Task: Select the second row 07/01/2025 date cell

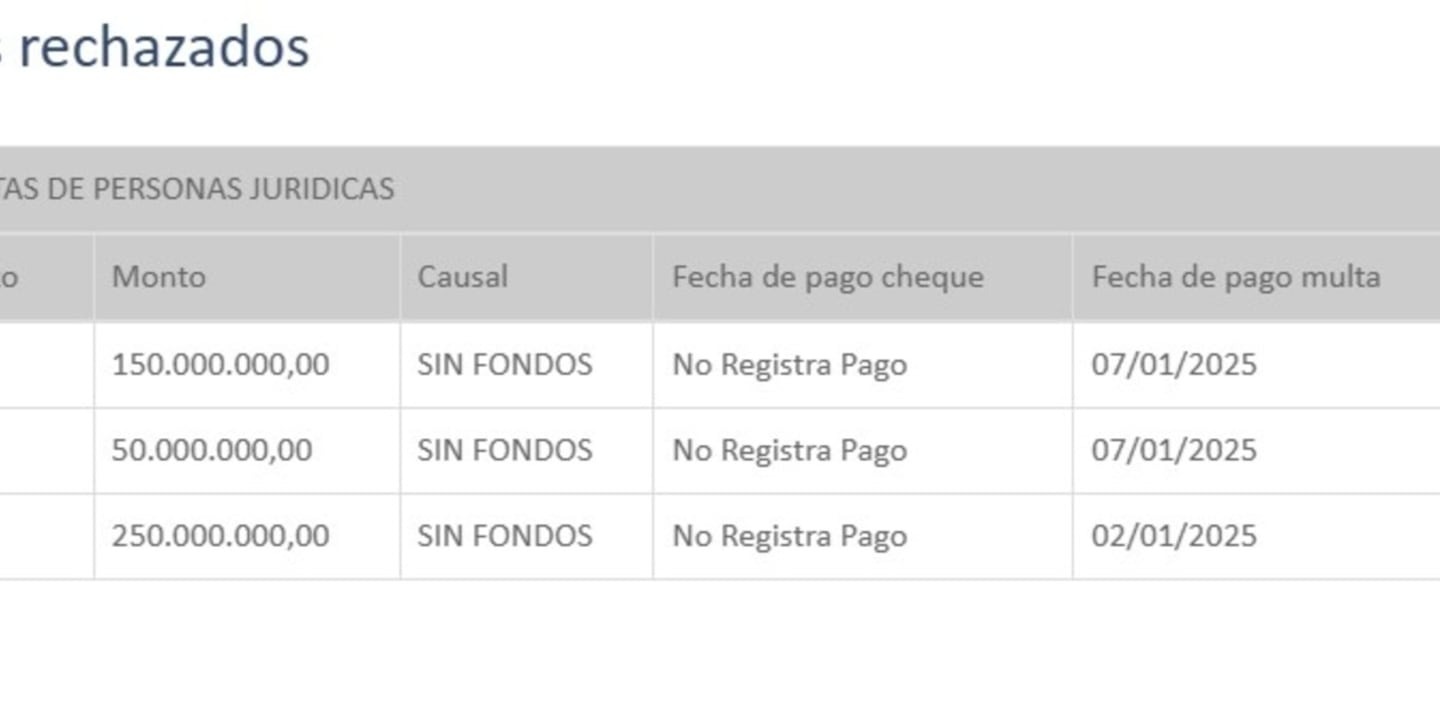Action: pos(1257,450)
